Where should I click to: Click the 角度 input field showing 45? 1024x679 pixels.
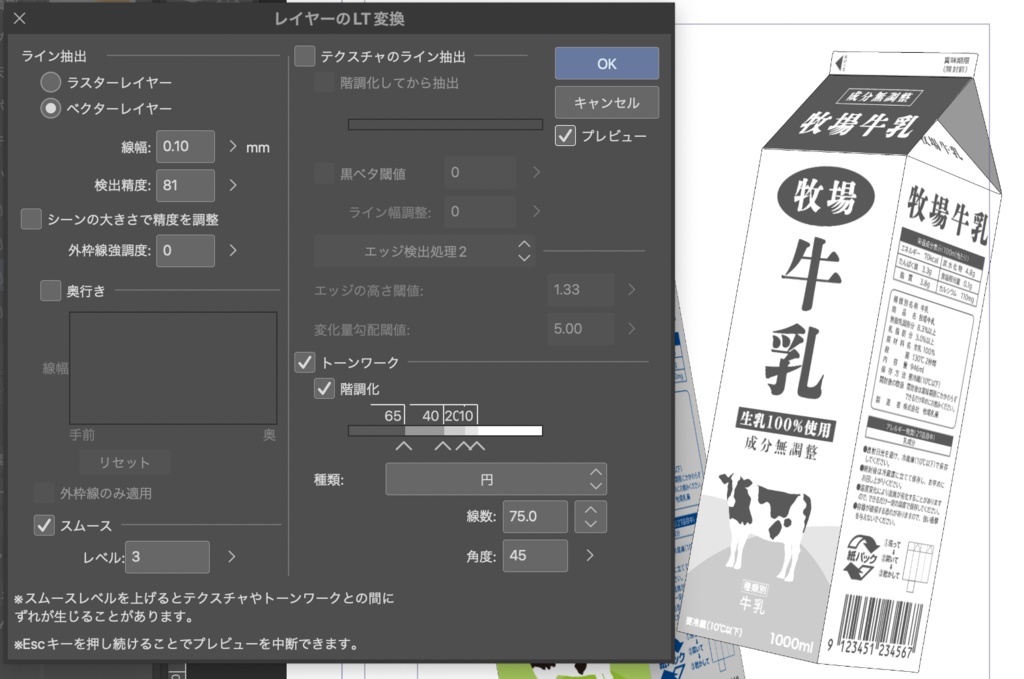coord(534,556)
